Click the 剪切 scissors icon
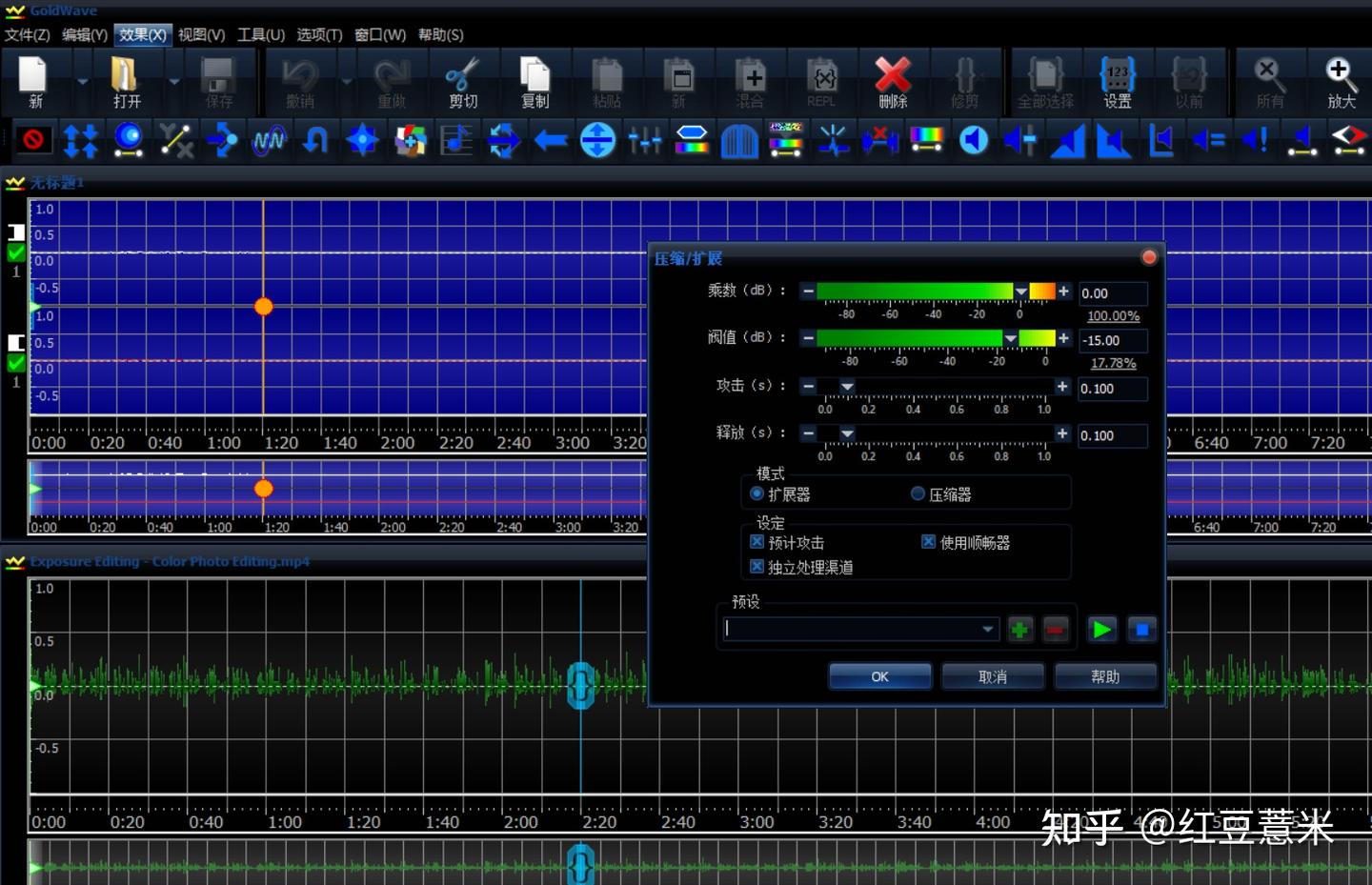This screenshot has width=1372, height=885. coord(463,81)
